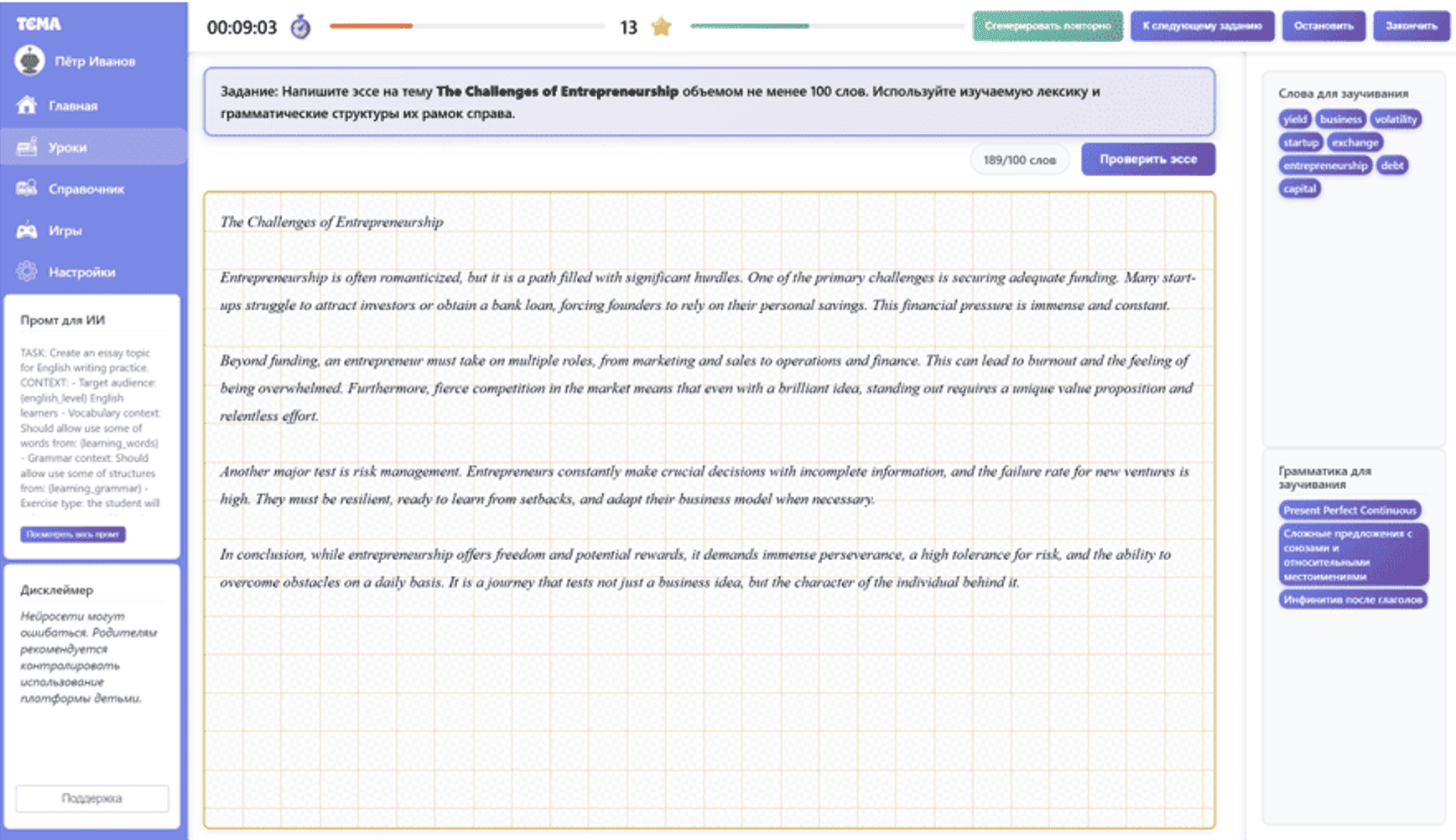Select Present Perfect Continuous grammar tag
Viewport: 1456px width, 840px height.
[x=1349, y=510]
